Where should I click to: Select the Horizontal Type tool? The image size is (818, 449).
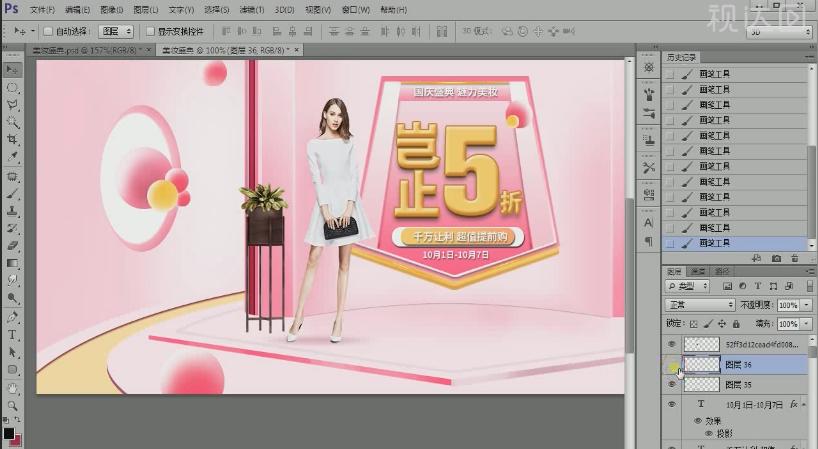12,334
